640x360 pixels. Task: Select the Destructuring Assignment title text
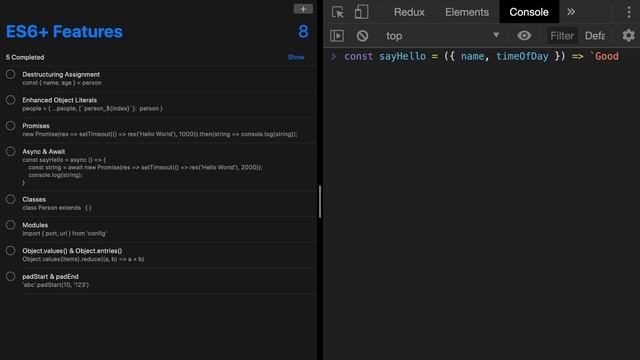tap(61, 74)
